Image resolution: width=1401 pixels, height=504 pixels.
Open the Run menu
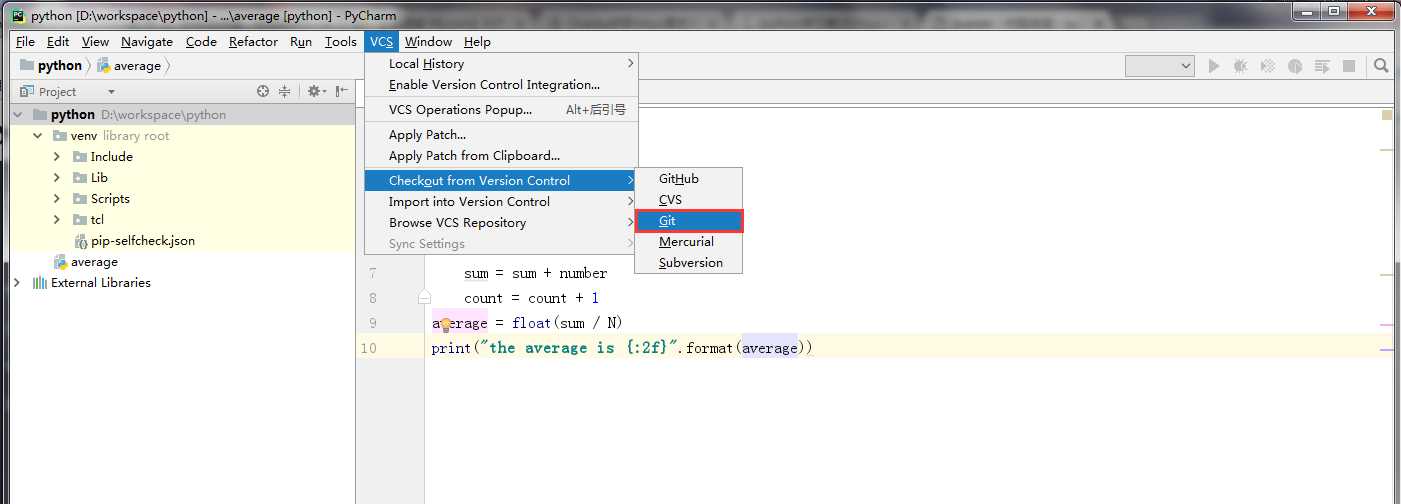coord(301,42)
